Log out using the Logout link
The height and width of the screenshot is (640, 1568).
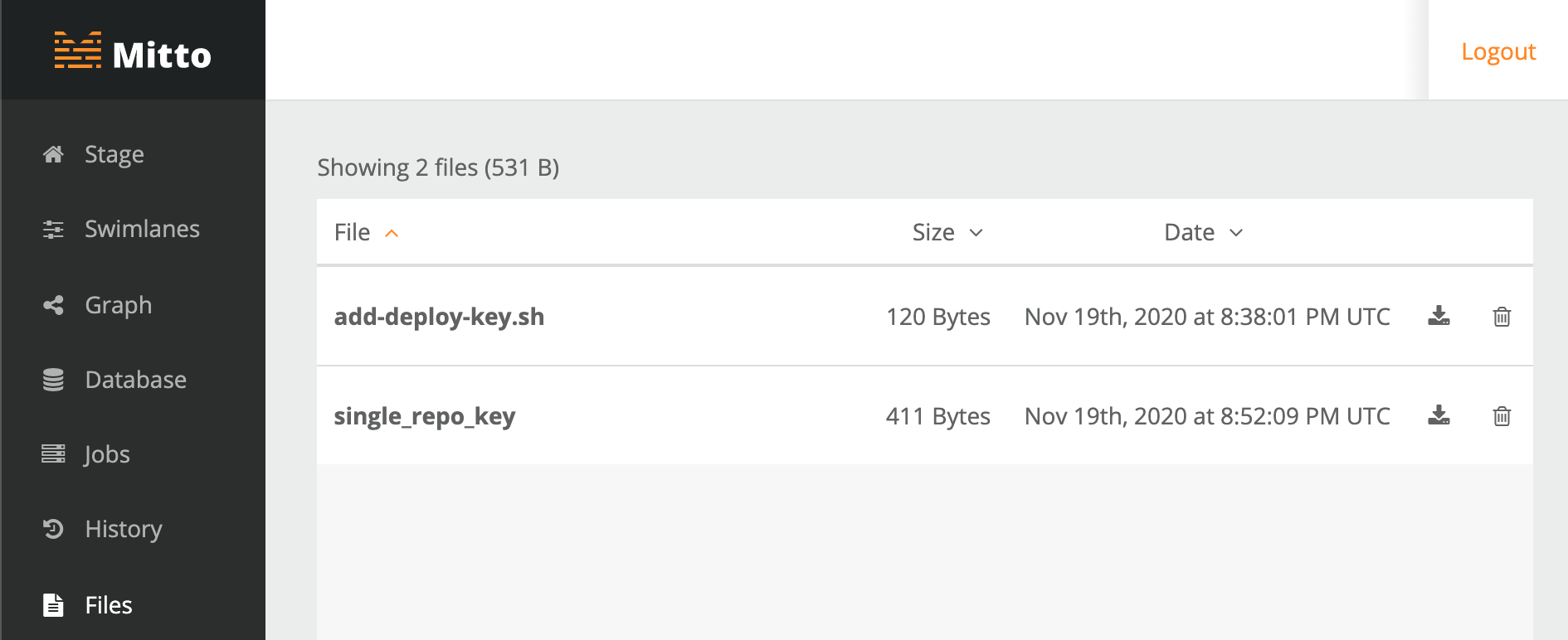(x=1498, y=51)
